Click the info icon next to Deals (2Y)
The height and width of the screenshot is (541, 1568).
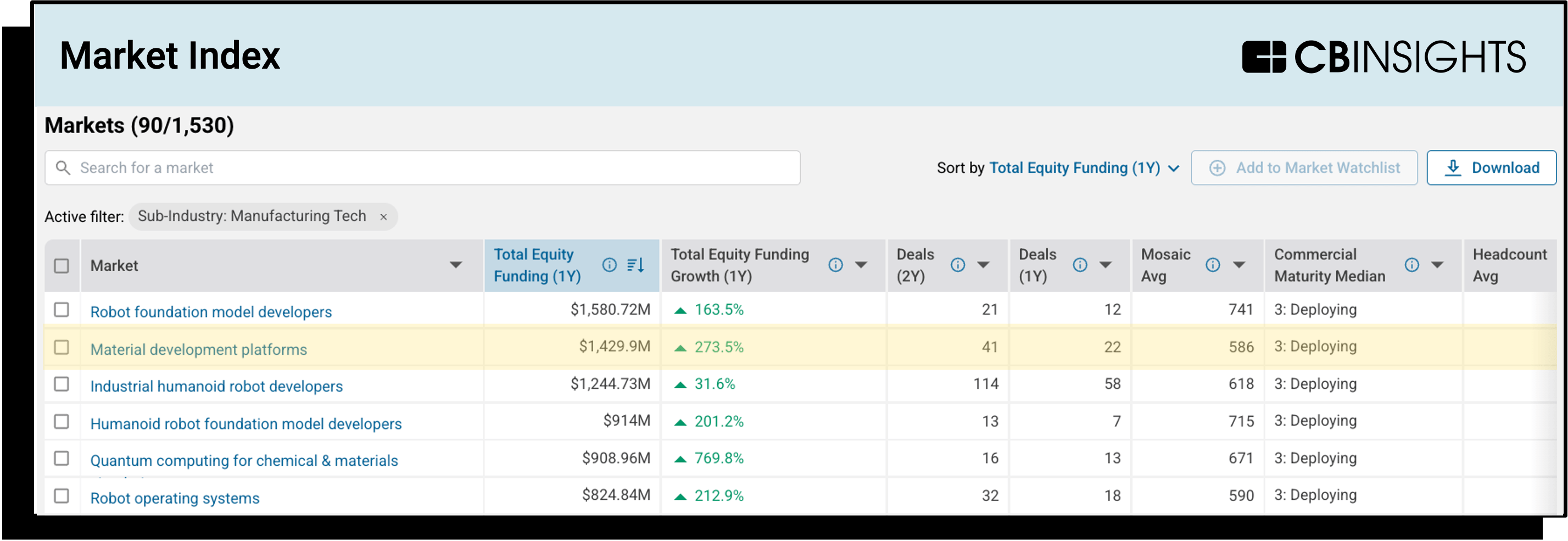point(957,265)
